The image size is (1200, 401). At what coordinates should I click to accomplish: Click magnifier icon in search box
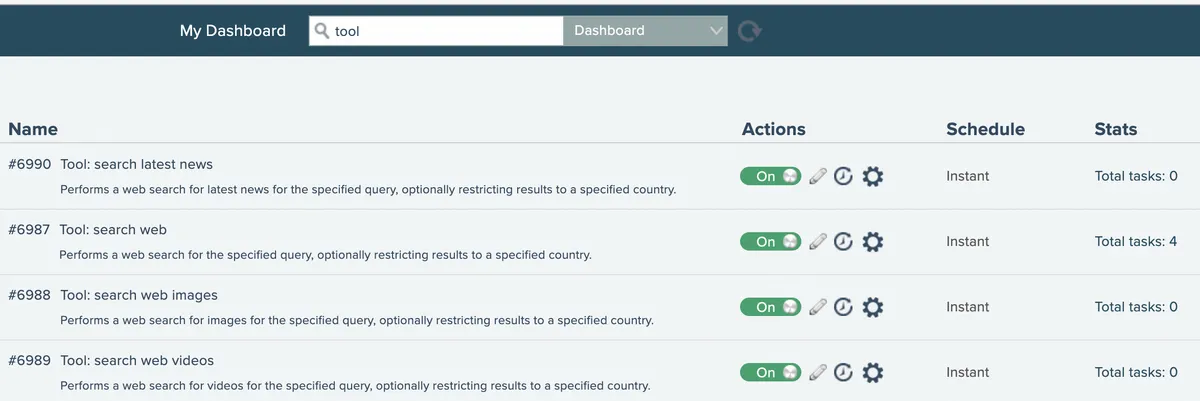tap(322, 31)
